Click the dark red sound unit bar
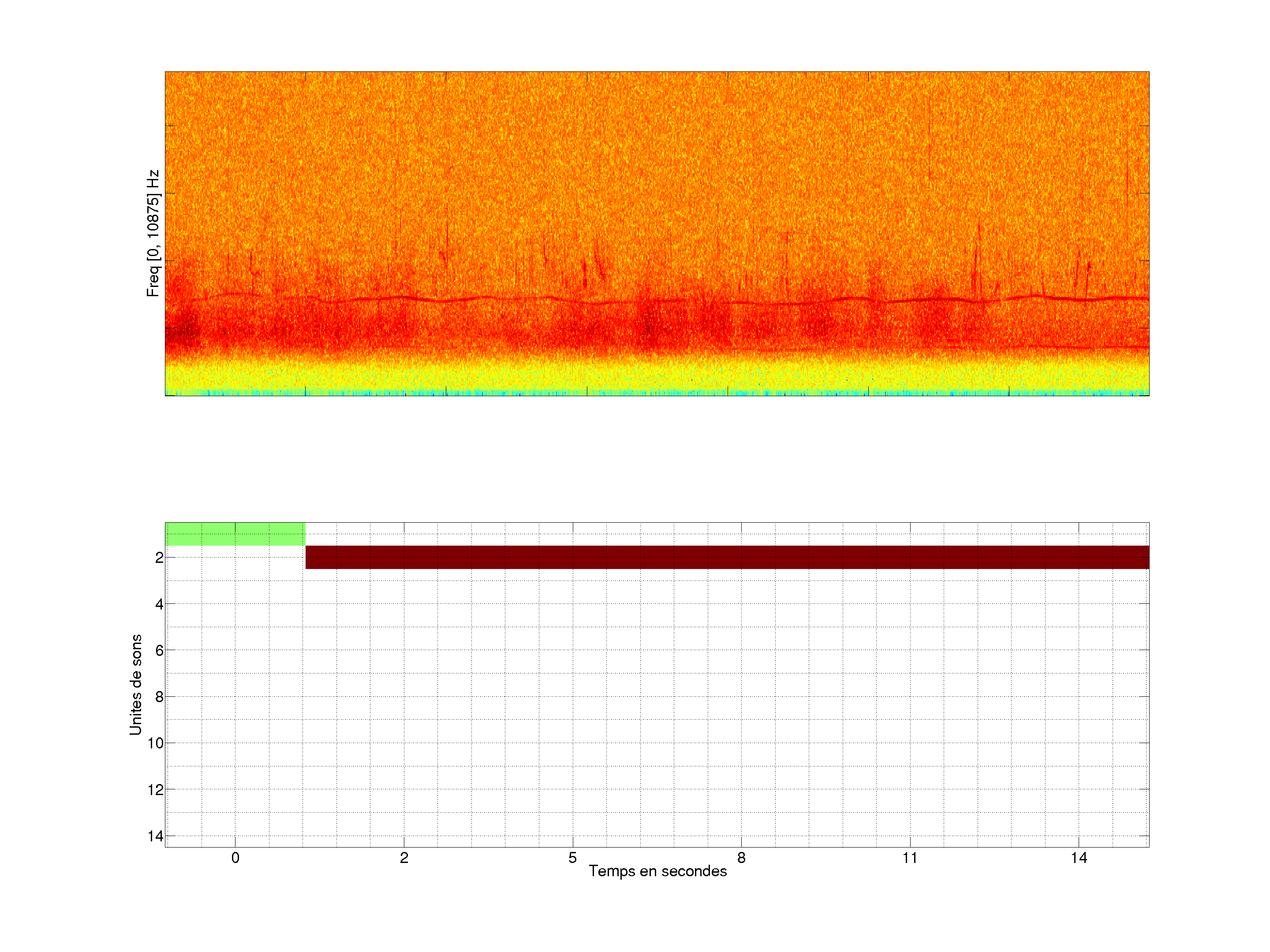This screenshot has height=952, width=1270. pyautogui.click(x=727, y=557)
